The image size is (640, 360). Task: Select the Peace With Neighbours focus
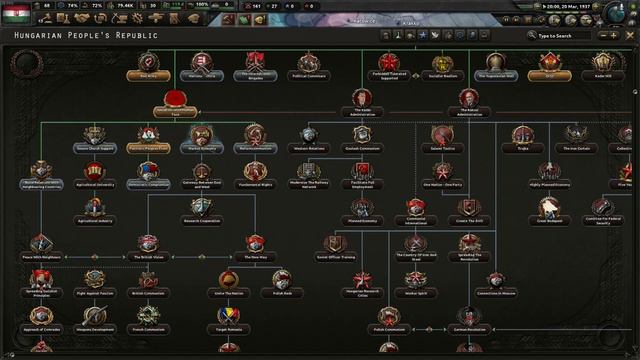(41, 248)
